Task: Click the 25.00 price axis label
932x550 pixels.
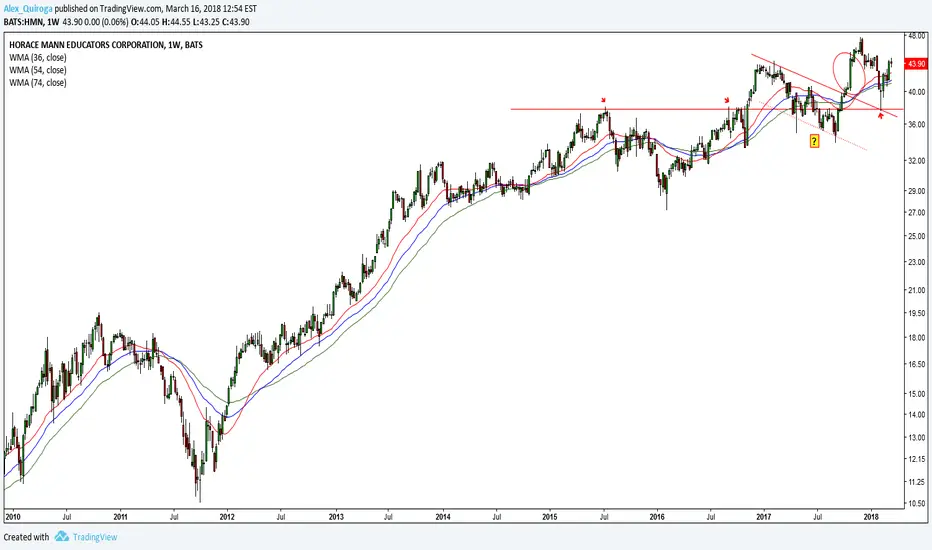Action: (917, 236)
